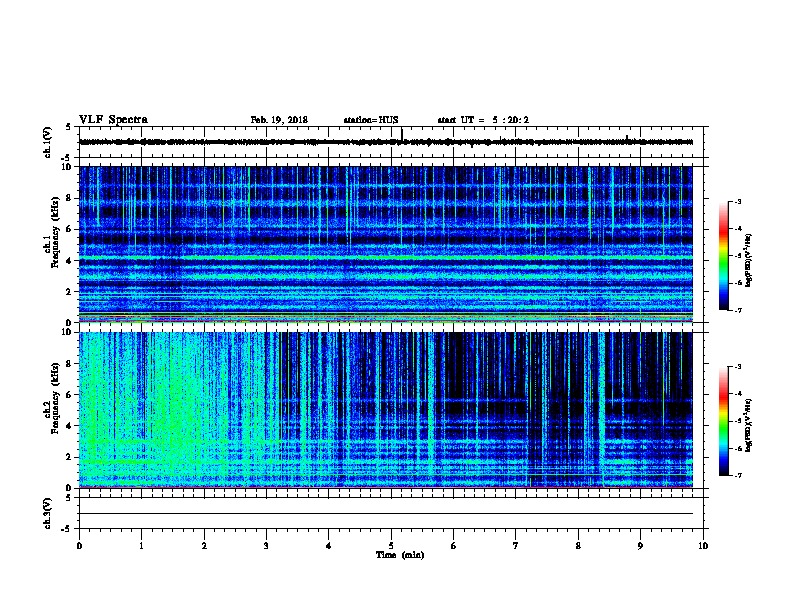
Task: Click the time axis tick label "9"
Action: (640, 546)
